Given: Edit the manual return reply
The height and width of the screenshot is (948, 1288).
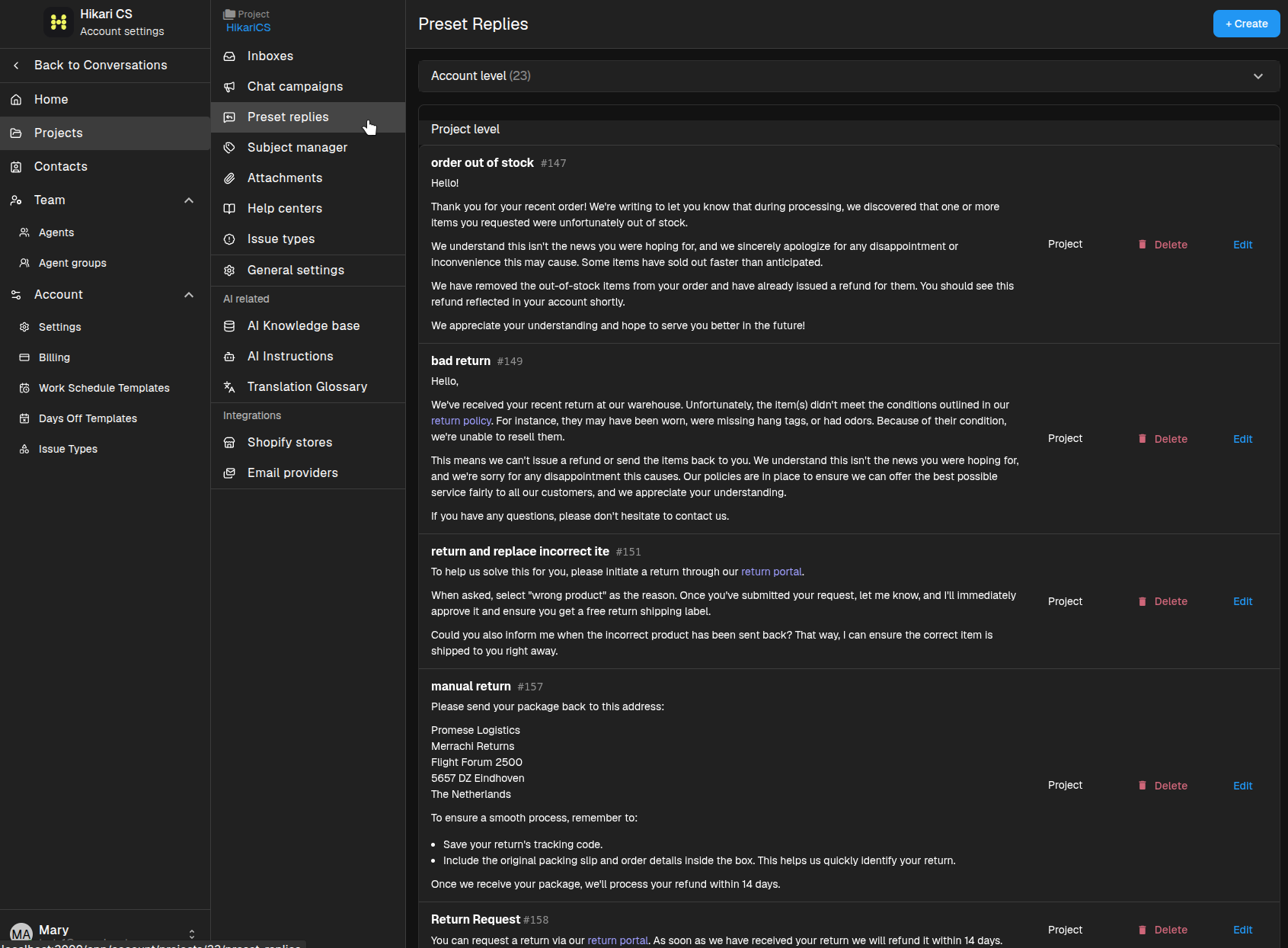Looking at the screenshot, I should point(1242,786).
